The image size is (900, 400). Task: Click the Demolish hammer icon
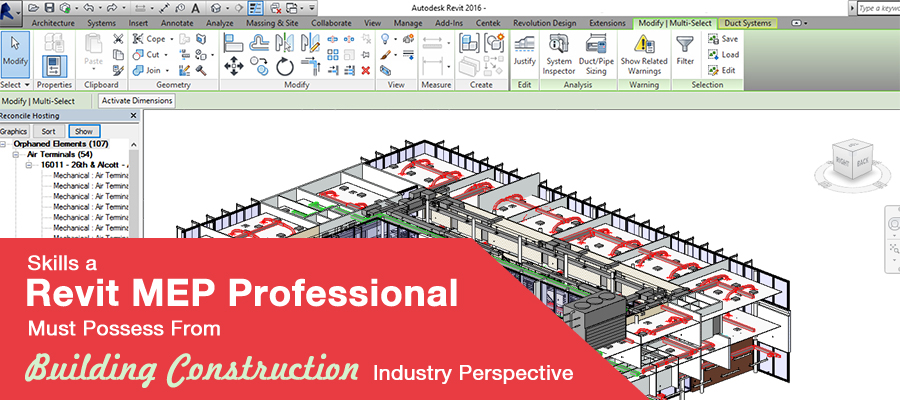[x=201, y=70]
